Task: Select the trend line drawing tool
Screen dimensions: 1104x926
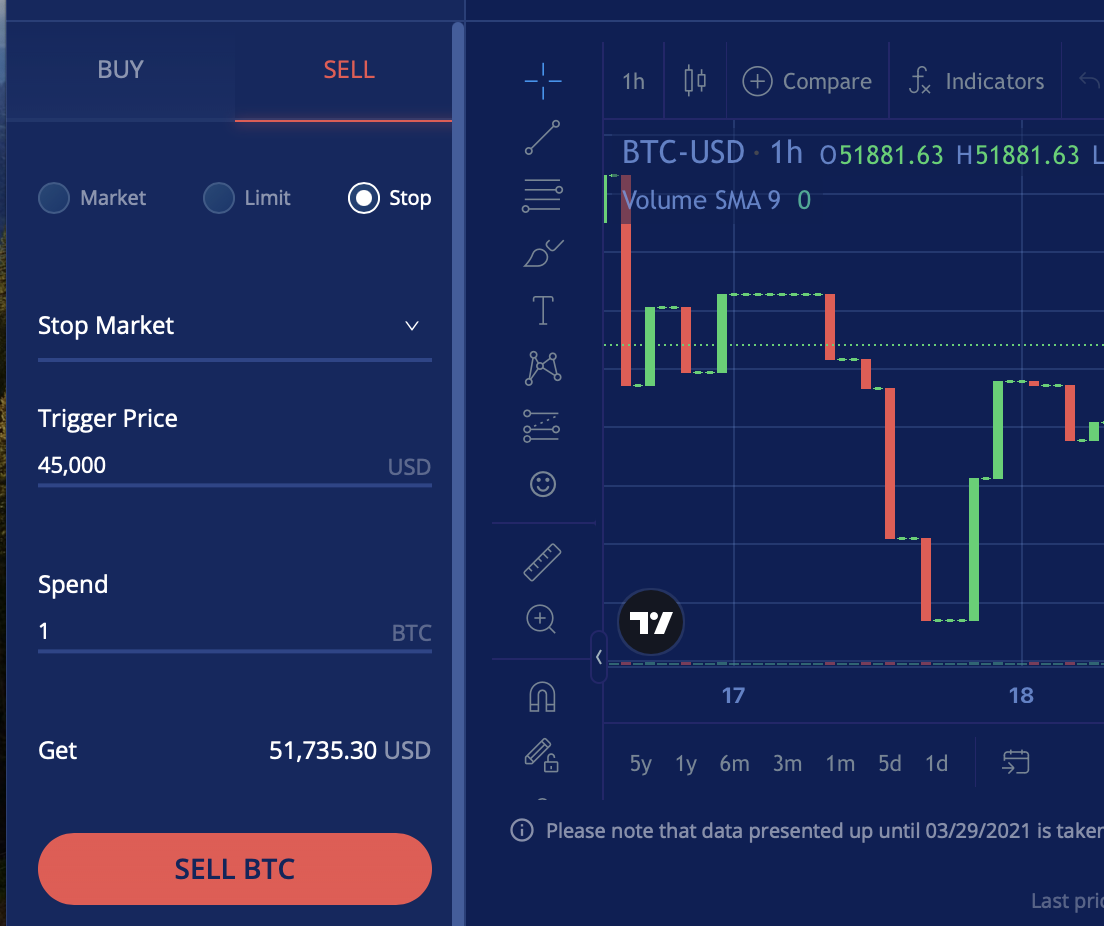Action: pyautogui.click(x=542, y=138)
